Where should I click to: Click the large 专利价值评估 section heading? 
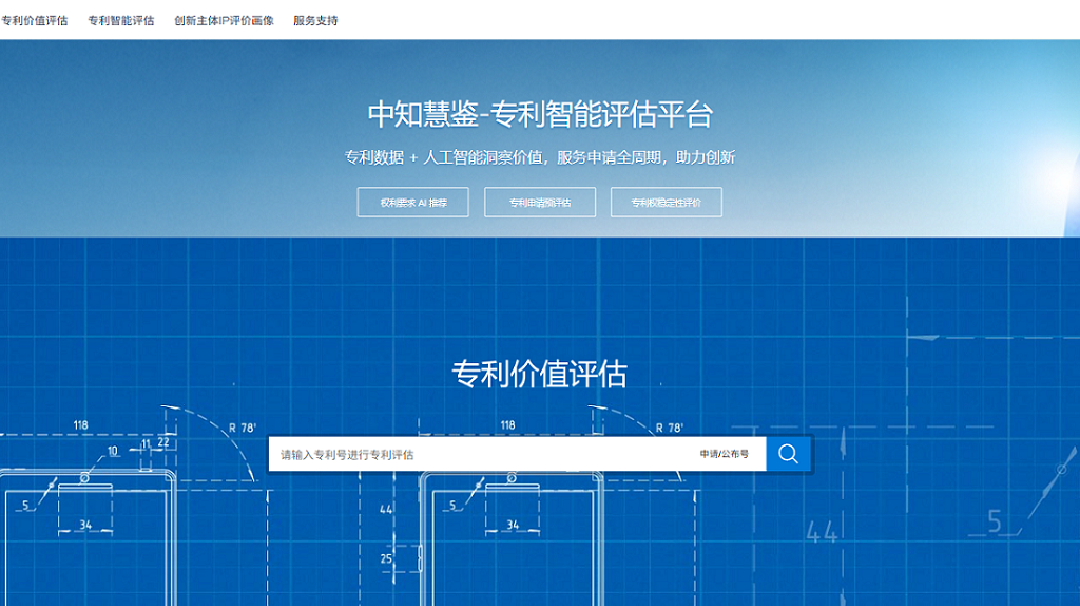[540, 374]
